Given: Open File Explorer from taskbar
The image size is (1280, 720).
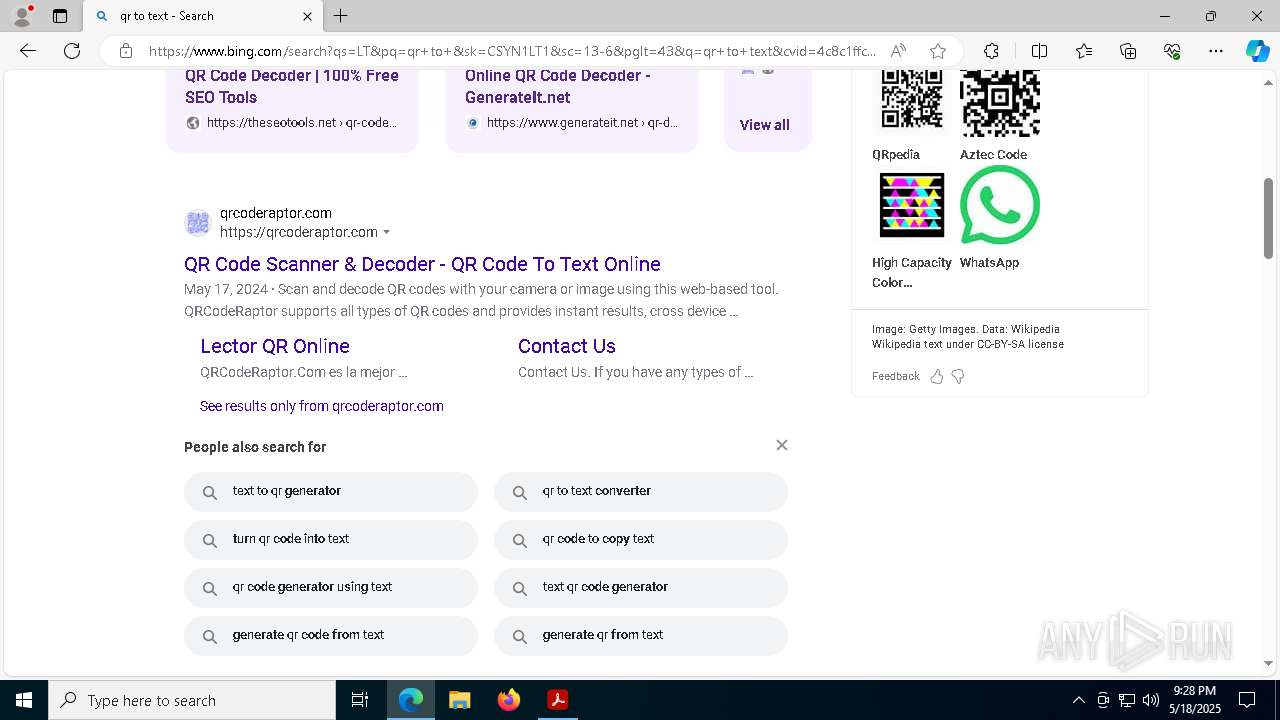Looking at the screenshot, I should coord(459,700).
